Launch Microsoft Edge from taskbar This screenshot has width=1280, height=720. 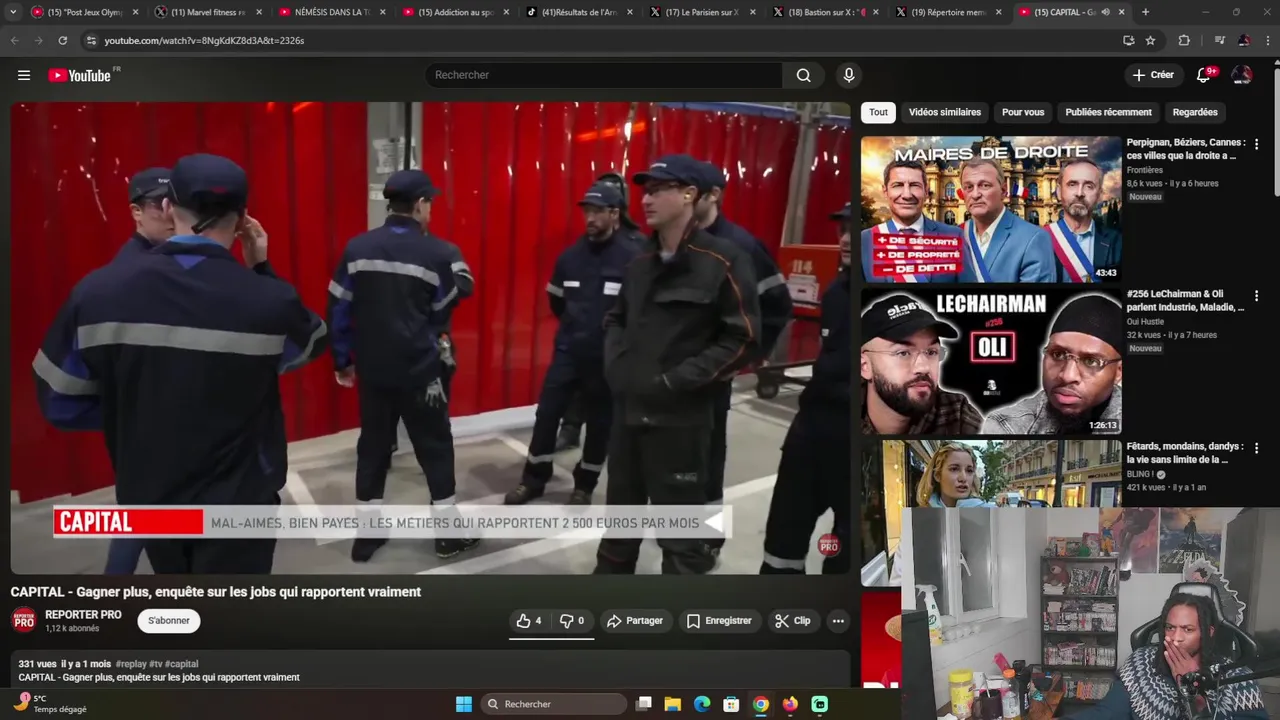(x=702, y=704)
